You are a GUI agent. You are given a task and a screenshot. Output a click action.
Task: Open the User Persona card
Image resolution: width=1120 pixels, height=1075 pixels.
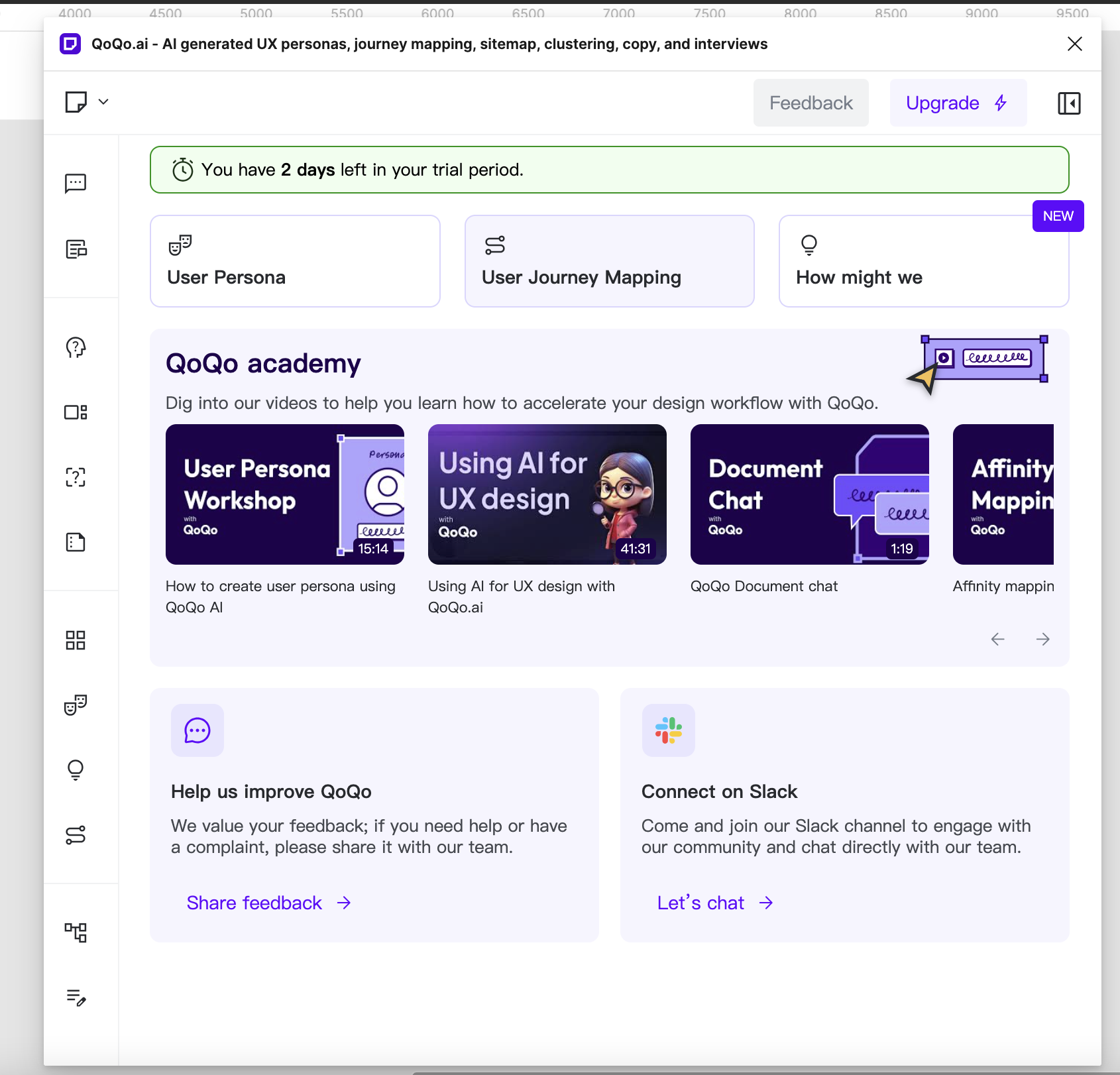(x=295, y=261)
